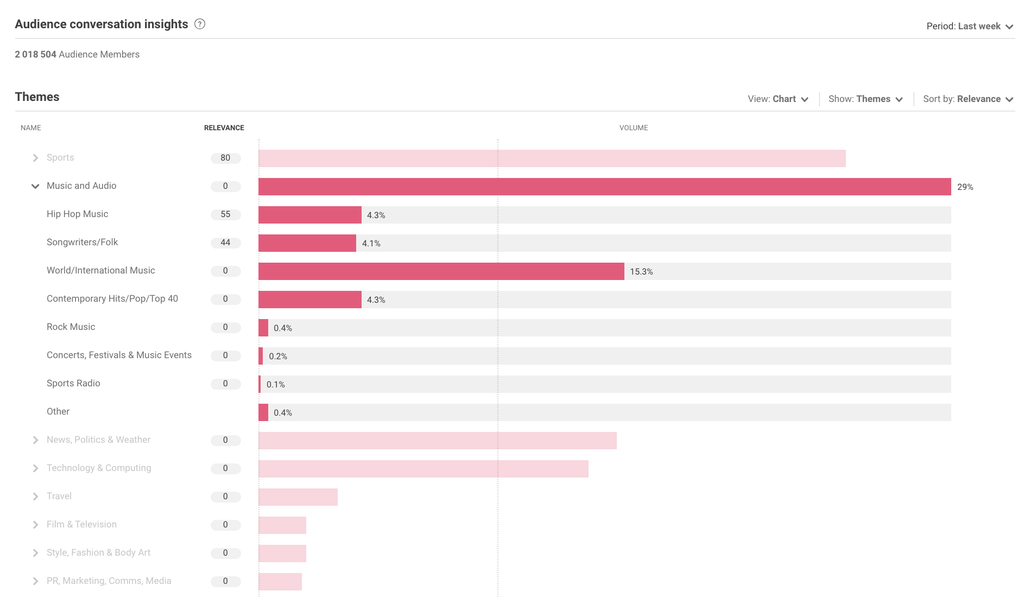Click the World/International Music volume bar
The width and height of the screenshot is (1024, 598).
click(x=440, y=271)
